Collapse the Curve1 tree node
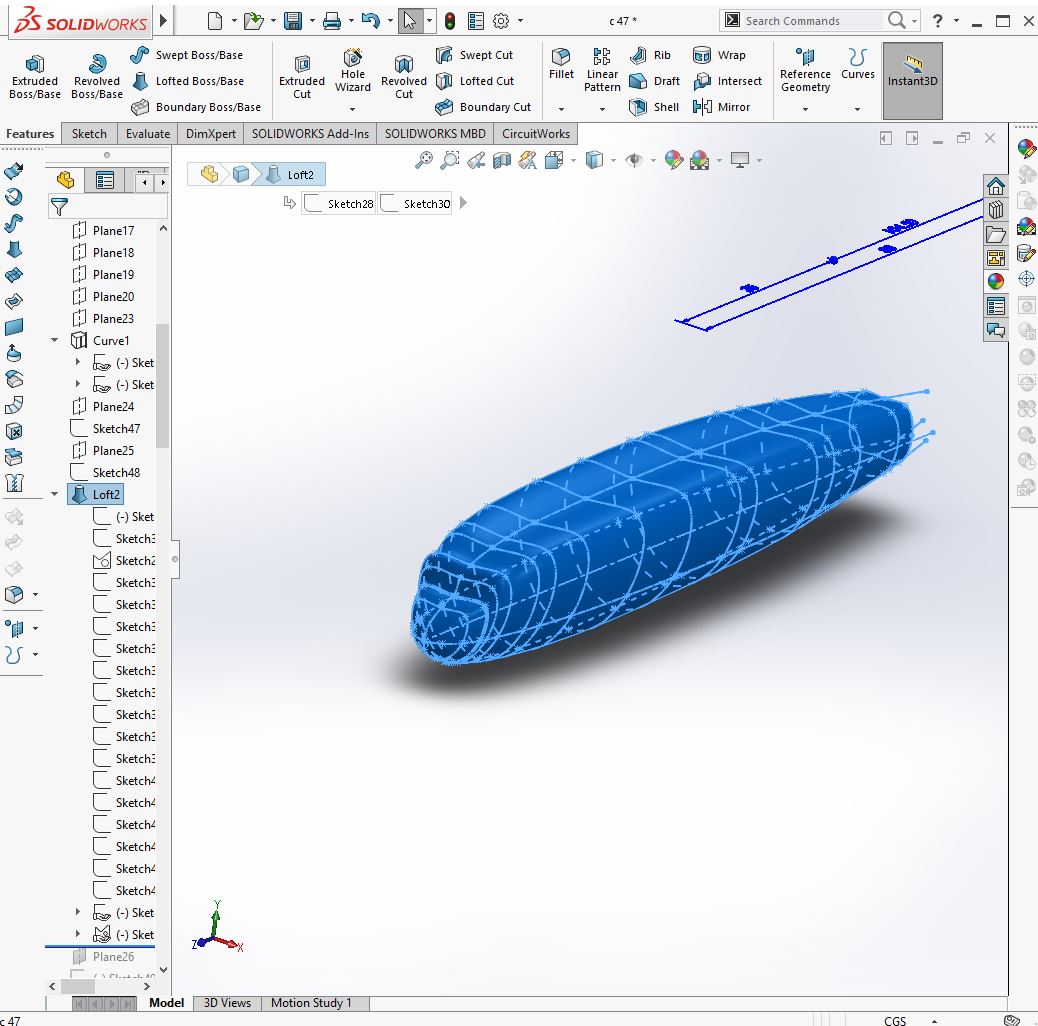Image resolution: width=1038 pixels, height=1026 pixels. pyautogui.click(x=54, y=340)
